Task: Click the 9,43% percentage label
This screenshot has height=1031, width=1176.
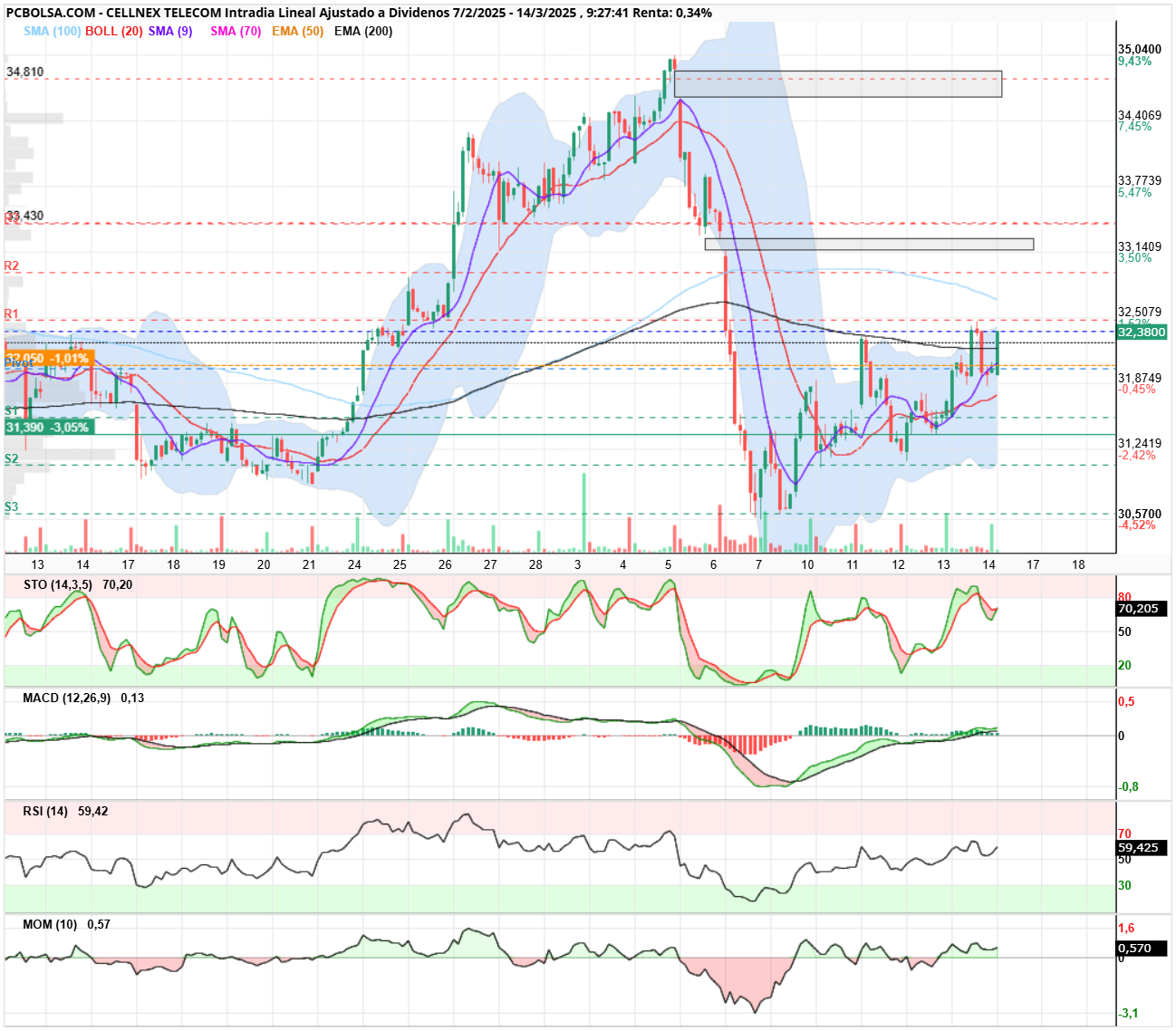Action: click(1135, 62)
